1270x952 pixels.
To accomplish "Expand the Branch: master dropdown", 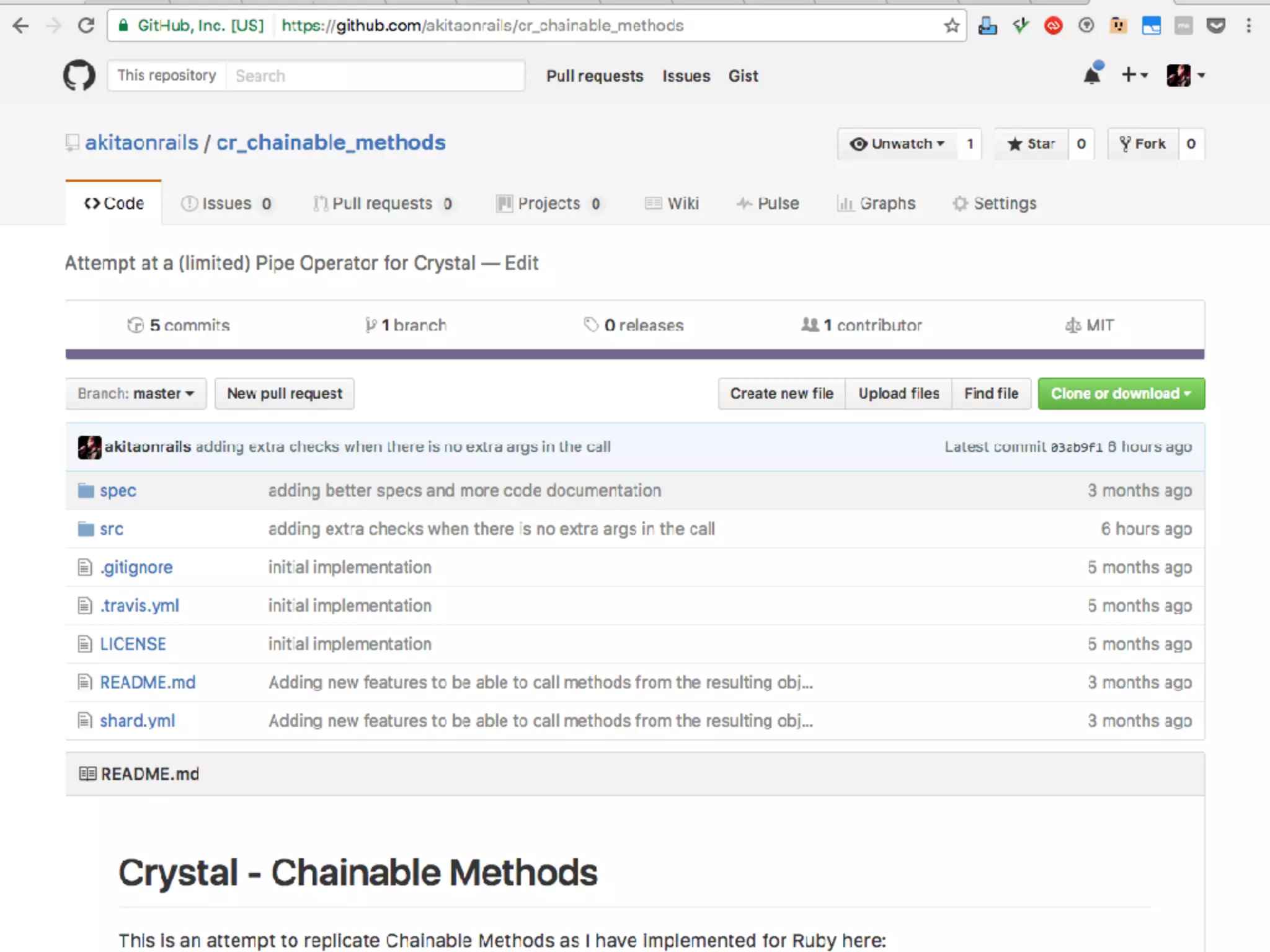I will click(136, 394).
